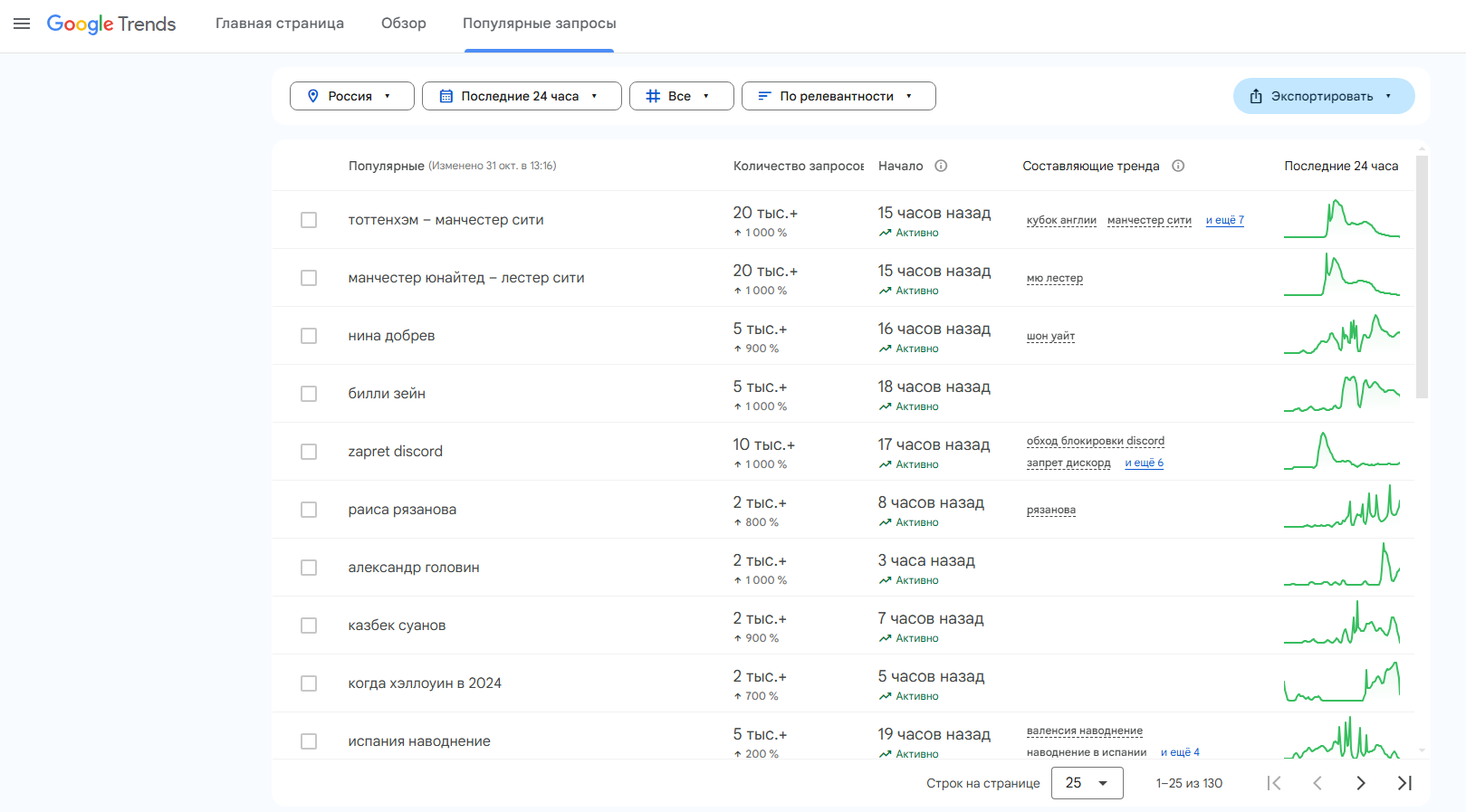
Task: Open the Все category dropdown
Action: 682,96
